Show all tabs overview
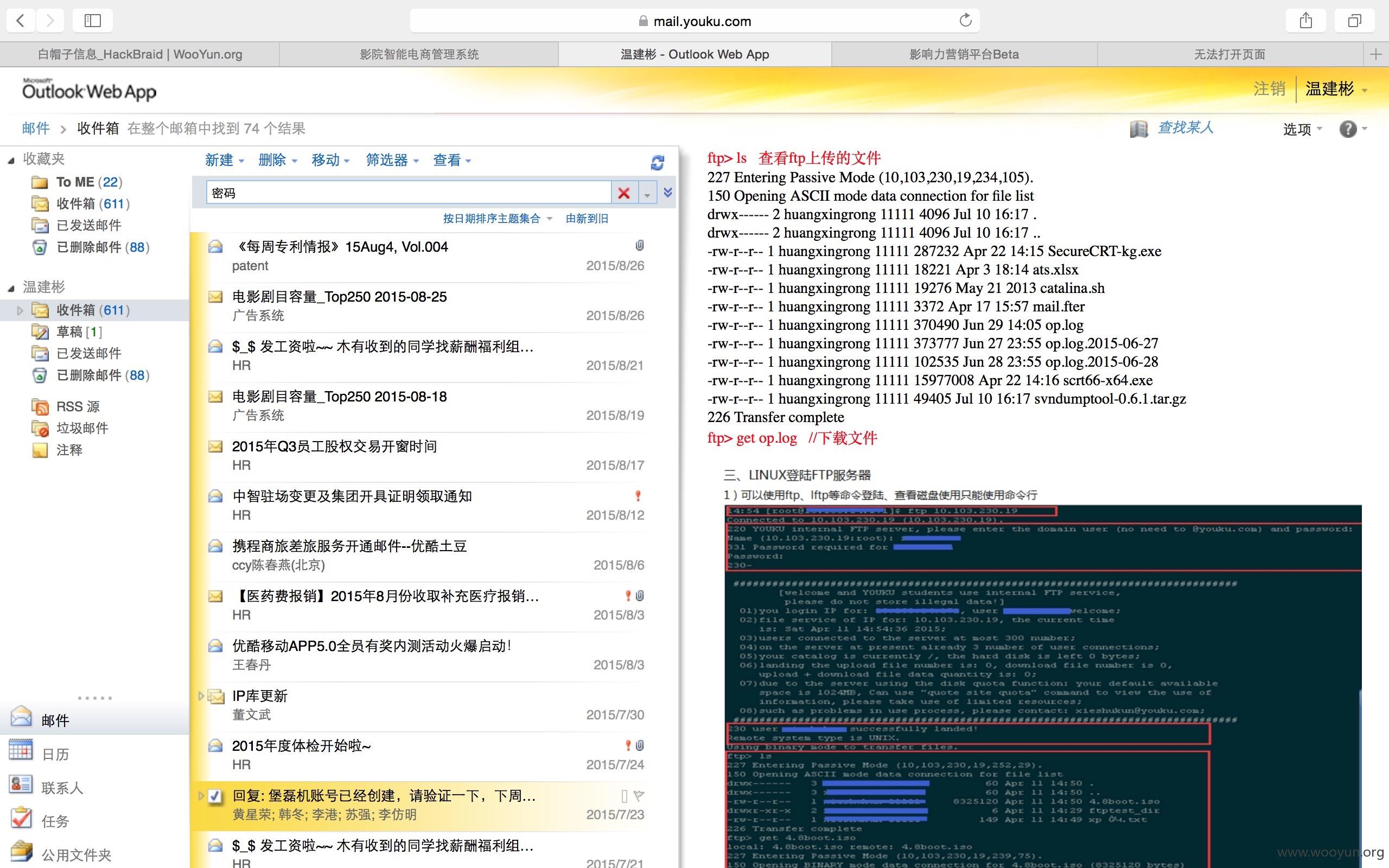 pos(1355,21)
